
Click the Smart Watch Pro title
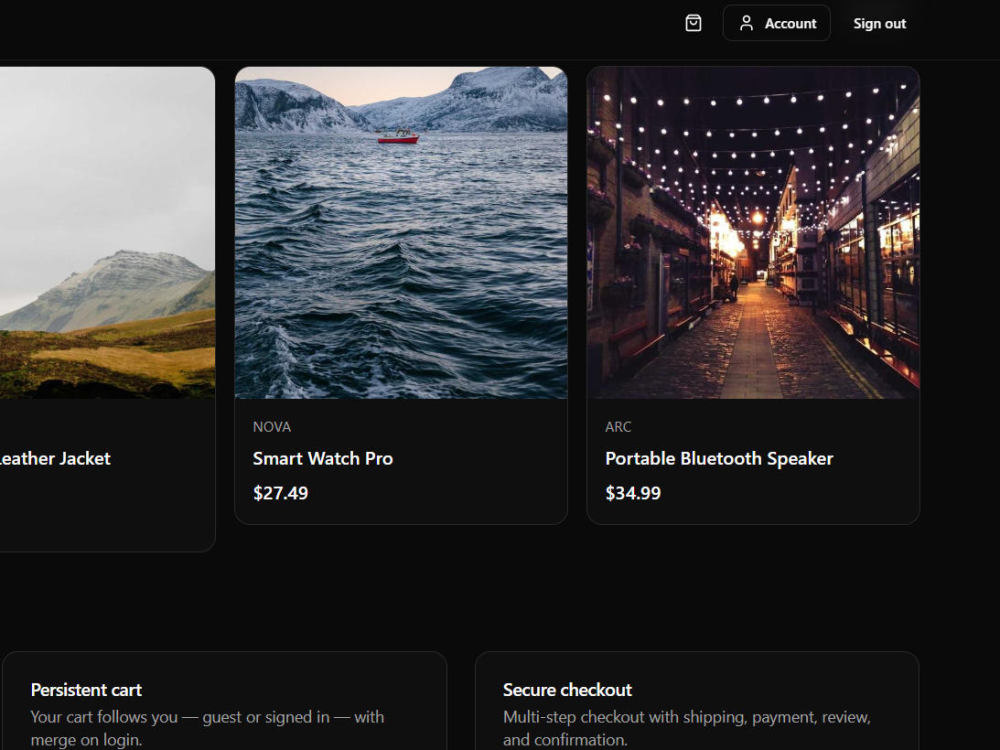pyautogui.click(x=323, y=459)
